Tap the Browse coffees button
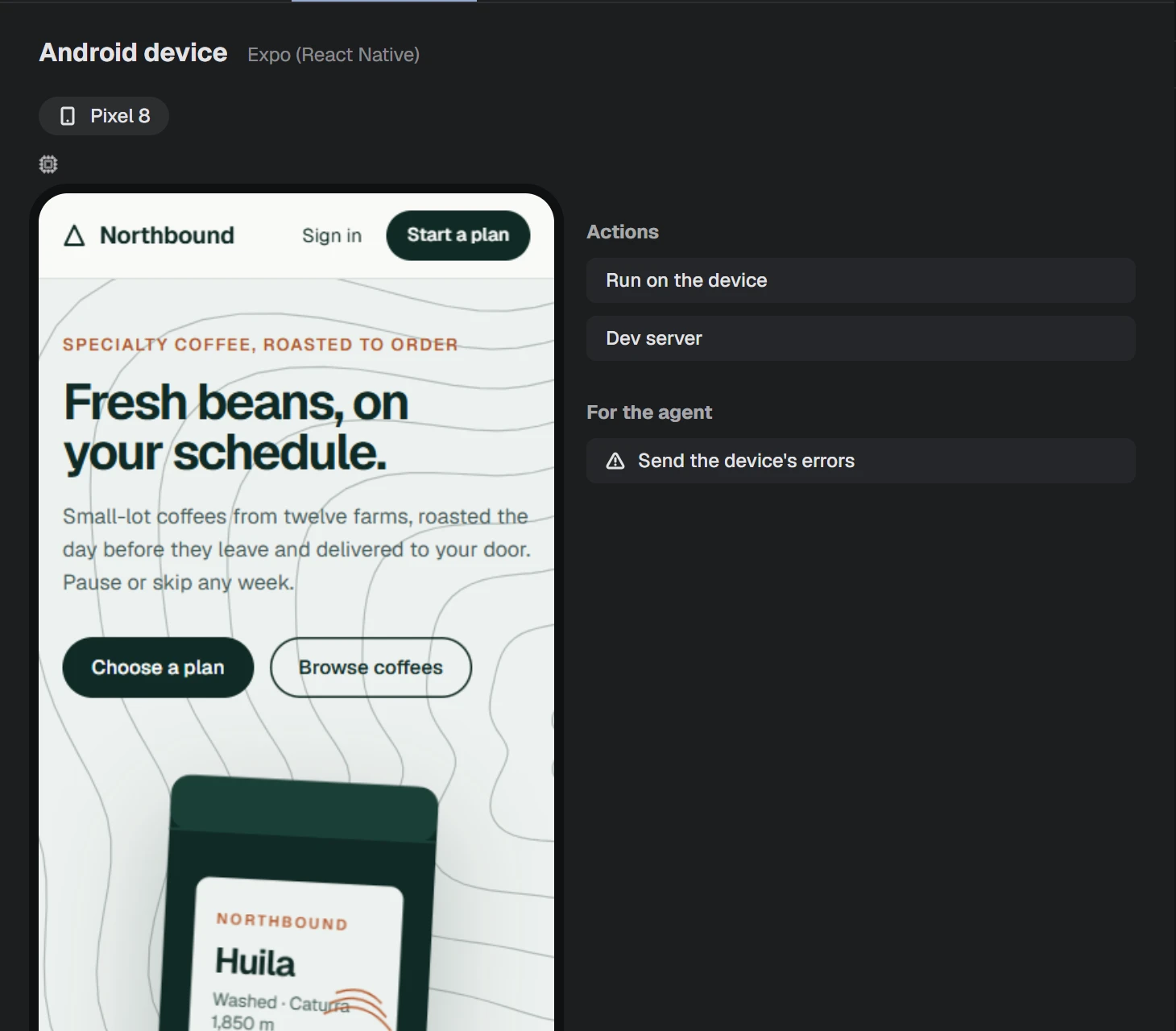This screenshot has height=1031, width=1176. (x=371, y=668)
